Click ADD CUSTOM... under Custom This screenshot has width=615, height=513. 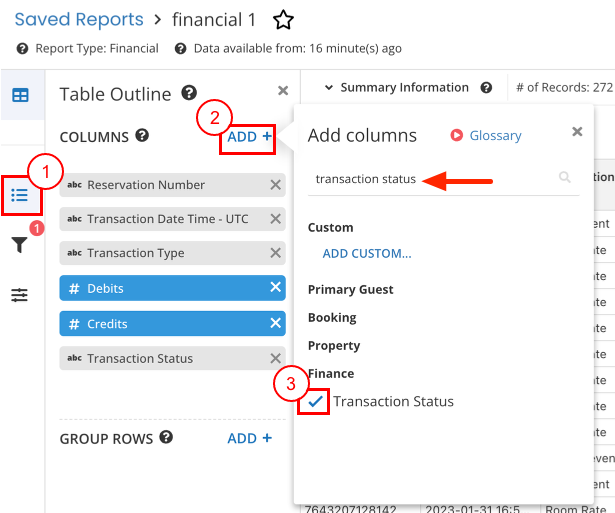pyautogui.click(x=366, y=253)
